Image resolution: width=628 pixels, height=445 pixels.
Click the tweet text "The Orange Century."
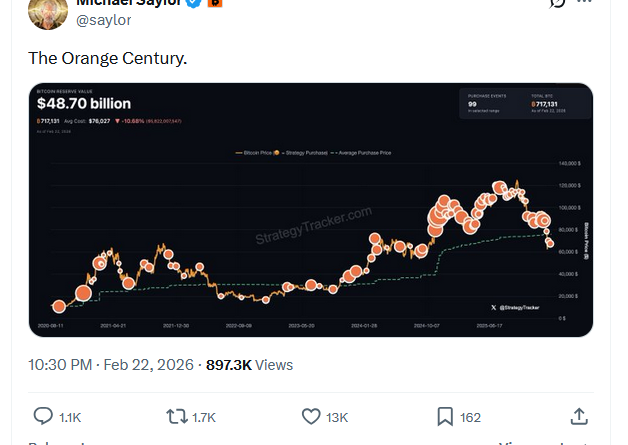(x=107, y=58)
